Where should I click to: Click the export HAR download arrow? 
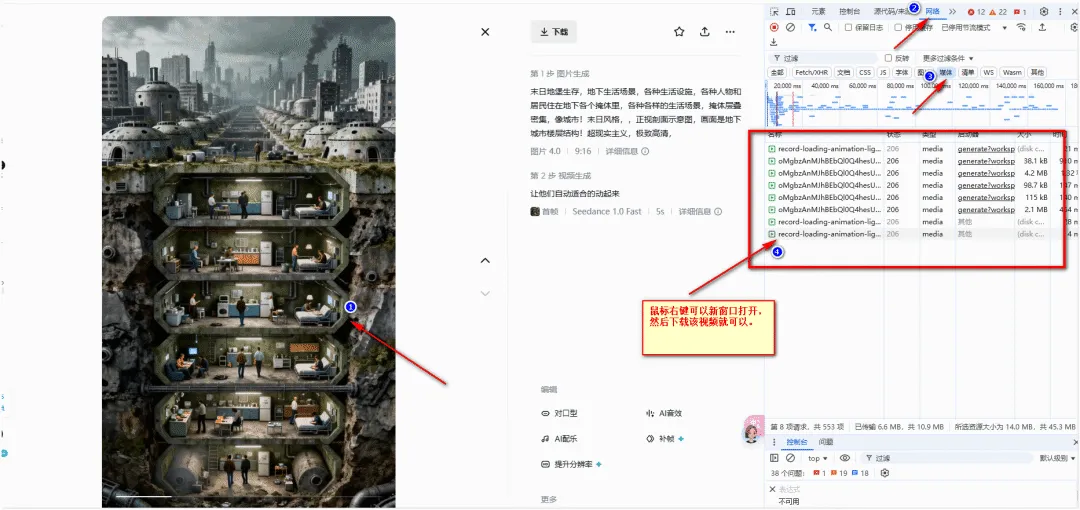coord(774,43)
